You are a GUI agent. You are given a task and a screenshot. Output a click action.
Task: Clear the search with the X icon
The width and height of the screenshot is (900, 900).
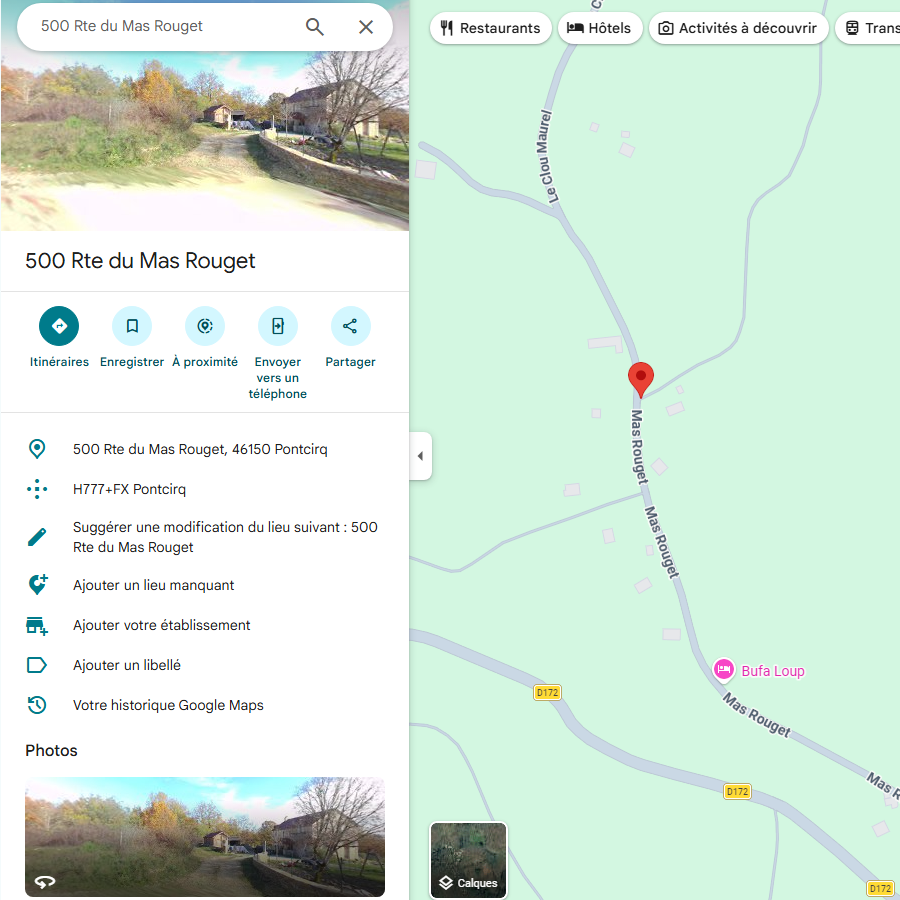coord(366,26)
